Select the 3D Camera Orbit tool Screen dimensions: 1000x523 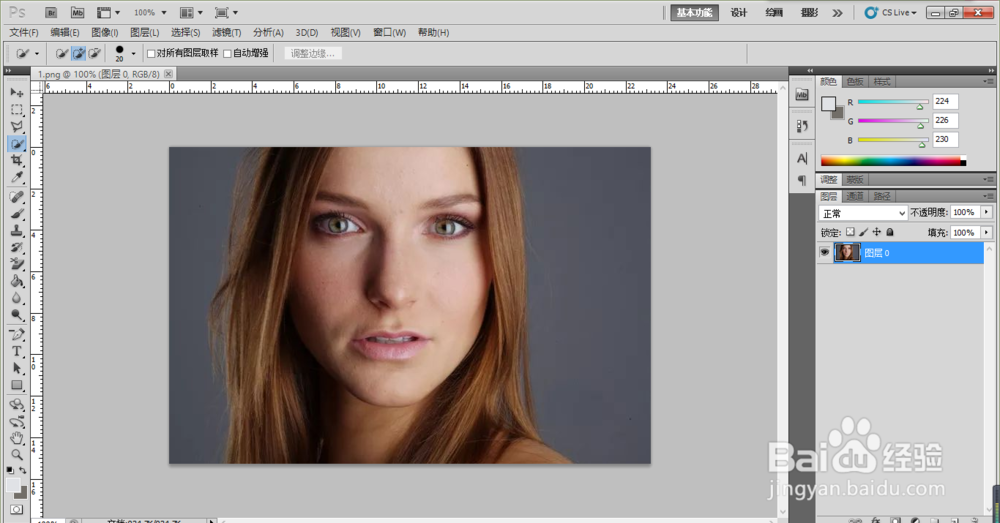coord(17,422)
